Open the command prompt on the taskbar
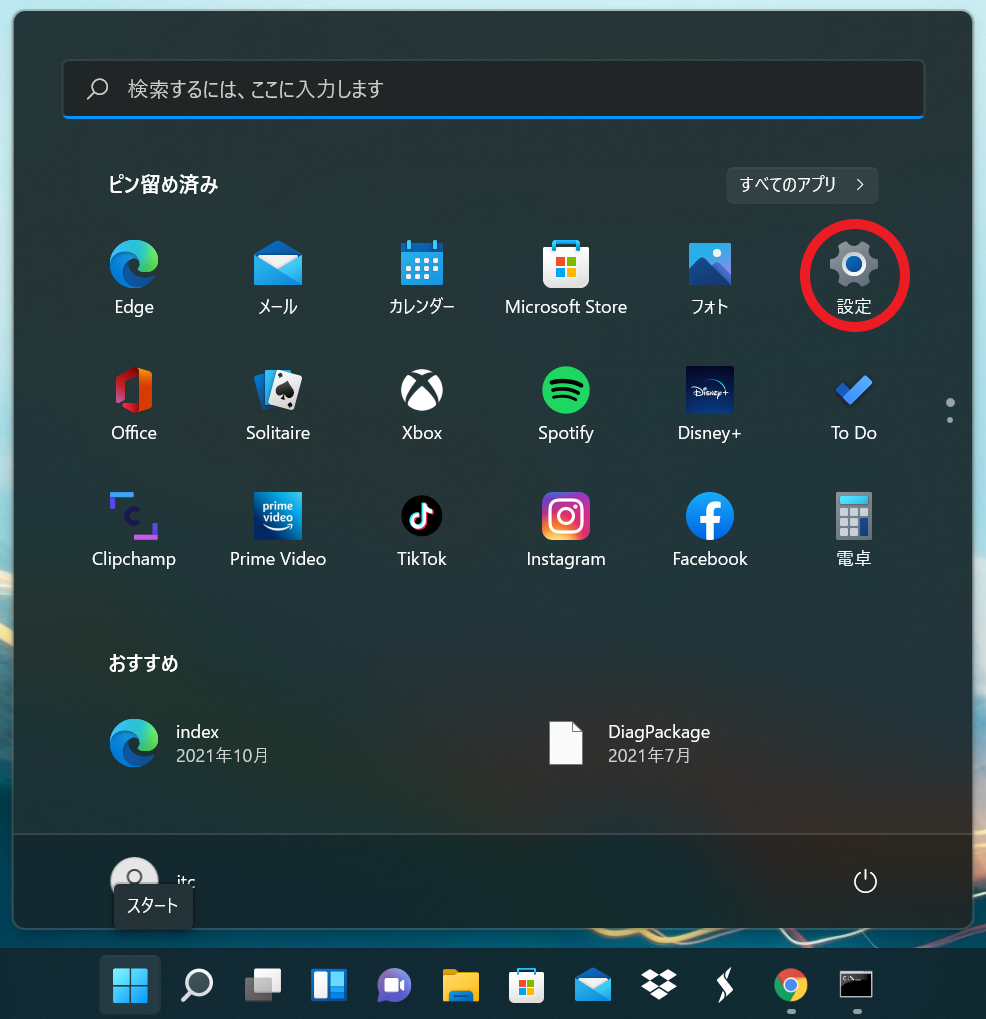986x1019 pixels. (856, 985)
